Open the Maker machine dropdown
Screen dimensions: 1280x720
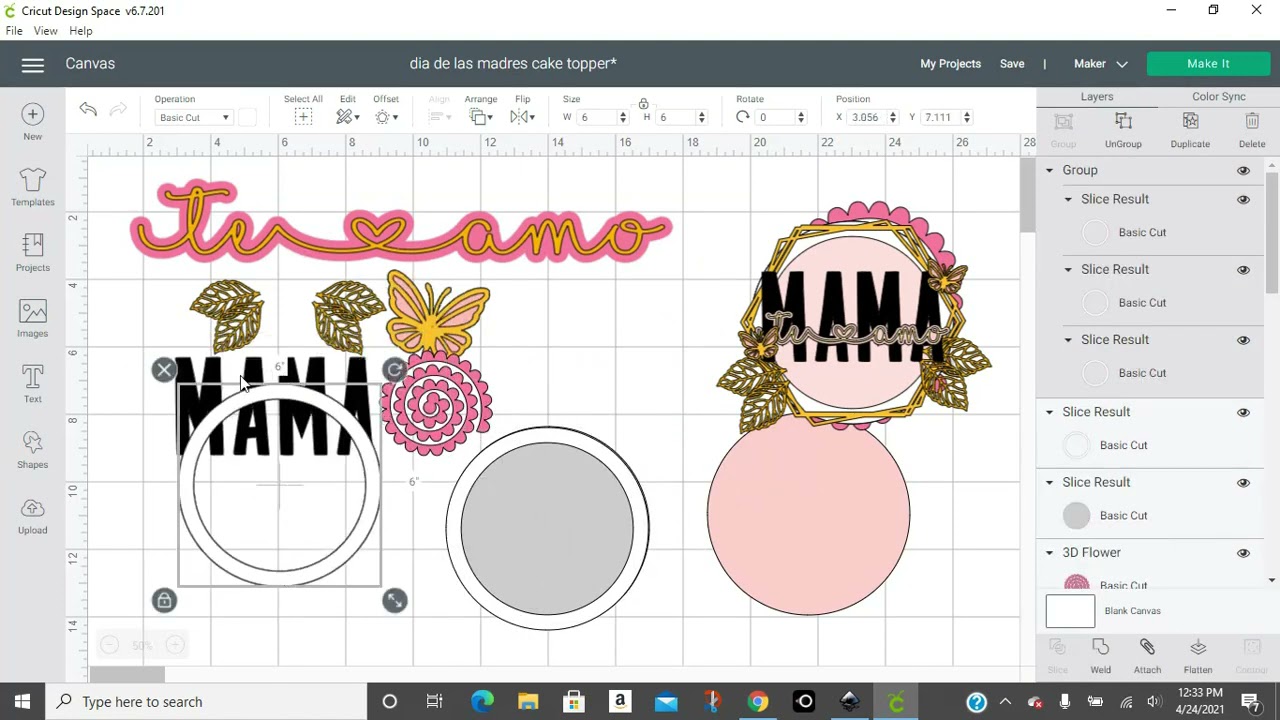pos(1100,64)
